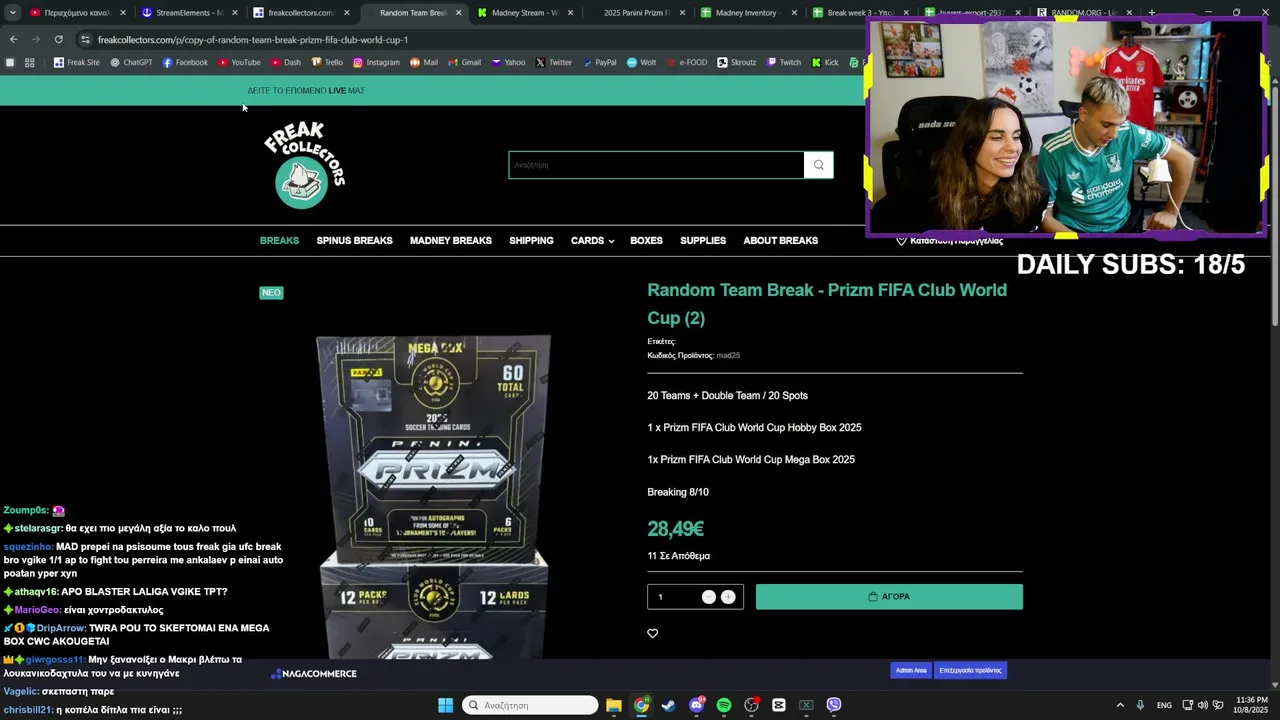The height and width of the screenshot is (720, 1280).
Task: Open Windows Start menu
Action: [x=445, y=705]
